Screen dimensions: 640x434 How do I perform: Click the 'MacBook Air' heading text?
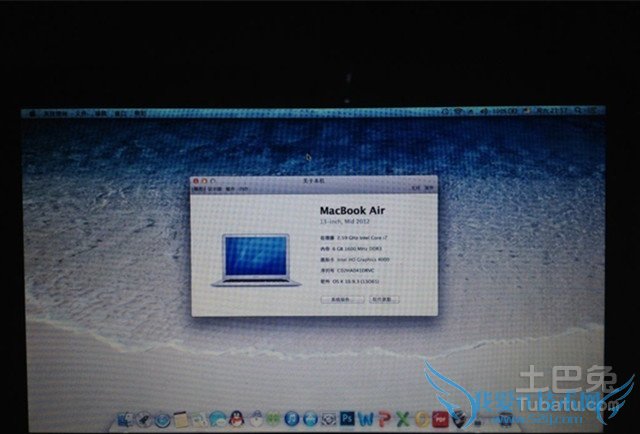(352, 211)
